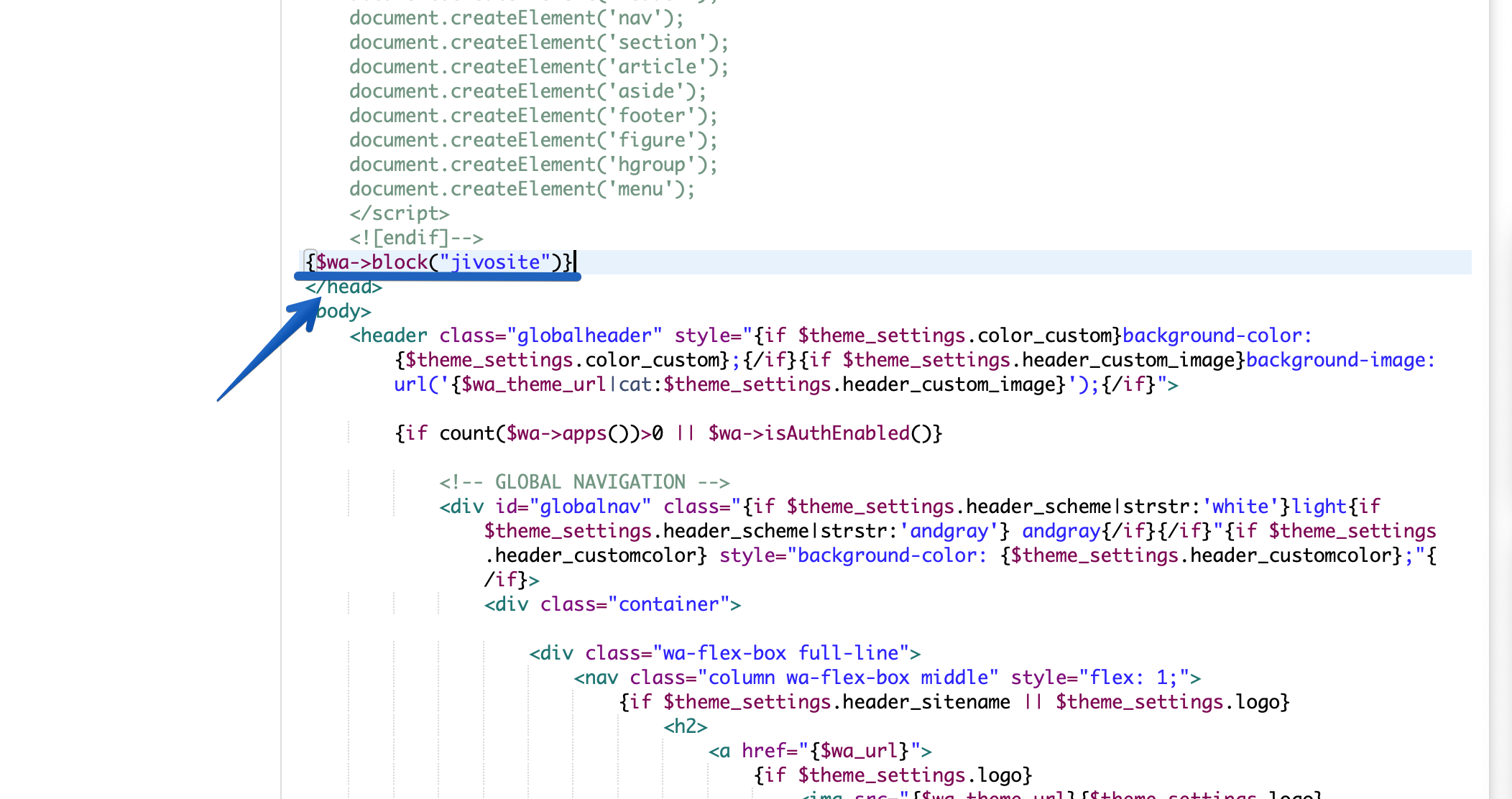Click the GLOBAL NAVIGATION comment
Viewport: 1512px width, 799px height.
[x=584, y=482]
